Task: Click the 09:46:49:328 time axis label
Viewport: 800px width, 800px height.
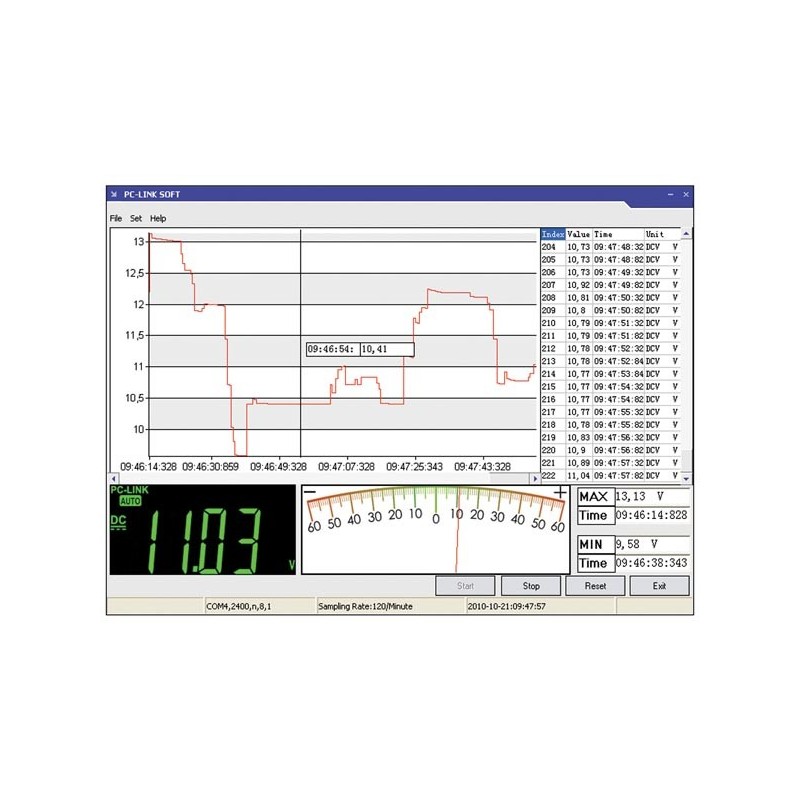Action: pos(279,467)
